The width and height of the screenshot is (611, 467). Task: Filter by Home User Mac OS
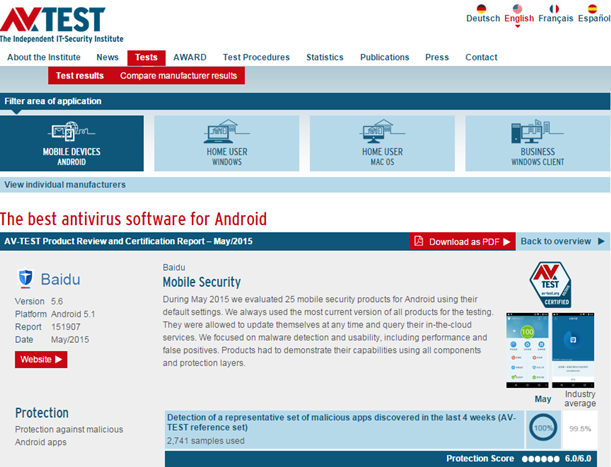[x=382, y=143]
